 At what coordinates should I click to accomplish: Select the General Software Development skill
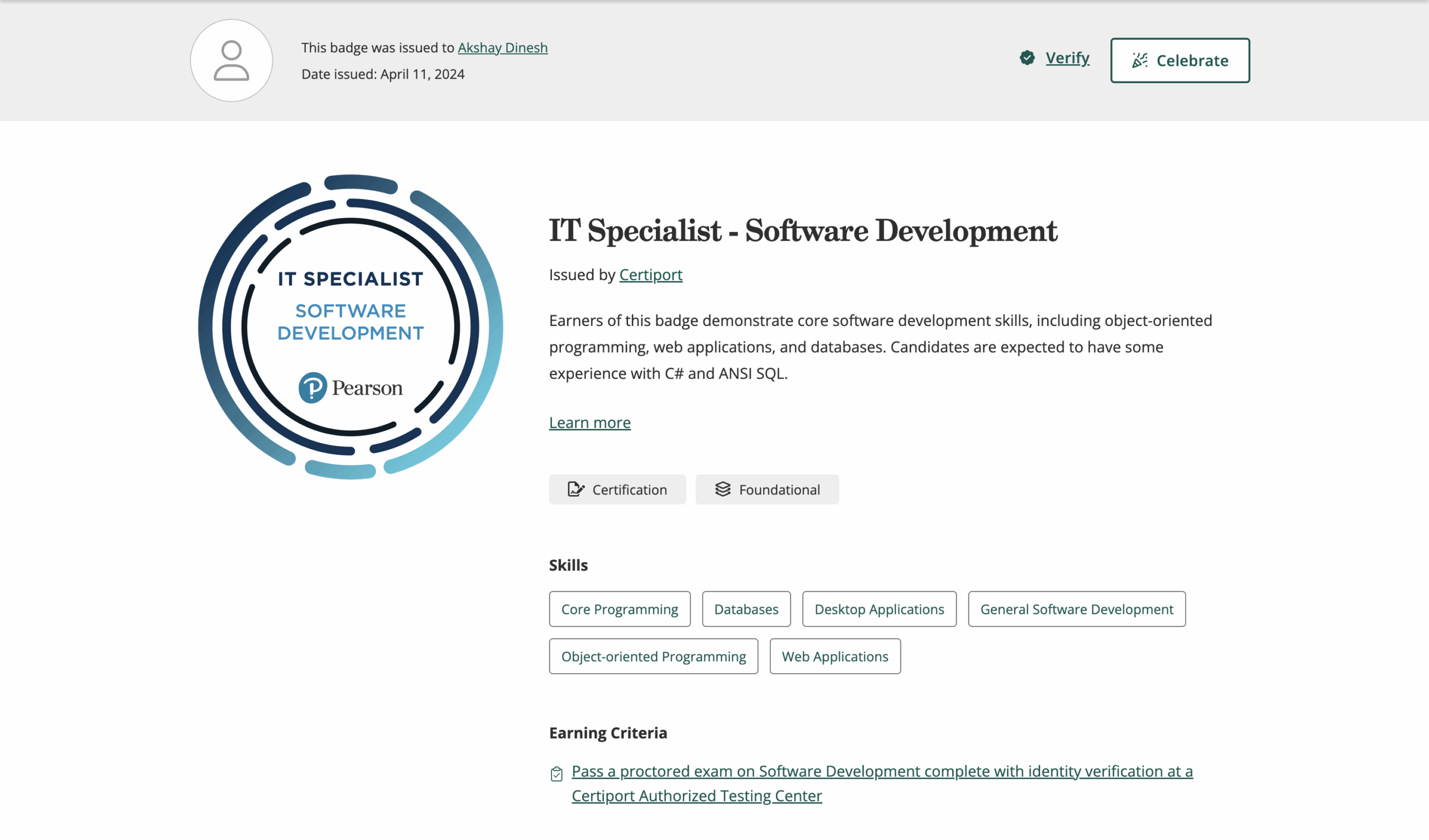(x=1077, y=609)
